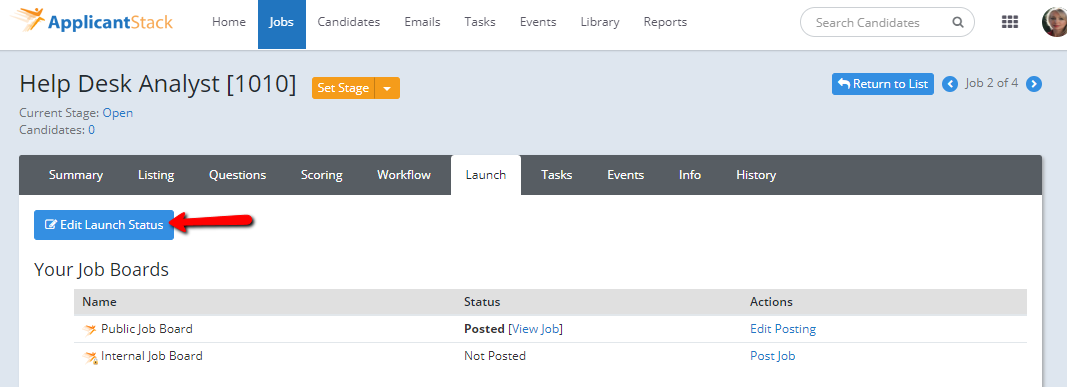1067x387 pixels.
Task: Switch to the Questions tab
Action: (x=237, y=175)
